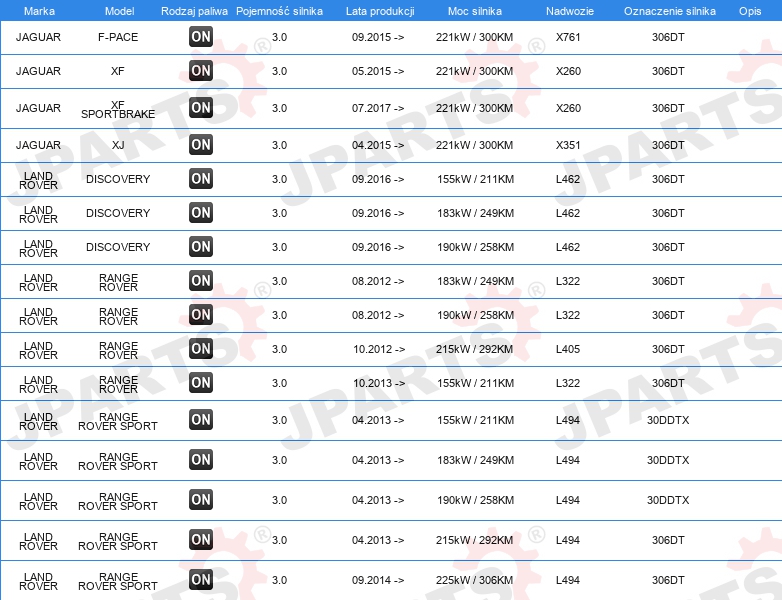Select the 155kW / 211KM cell in the L322 row
This screenshot has height=600, width=782.
pos(475,383)
